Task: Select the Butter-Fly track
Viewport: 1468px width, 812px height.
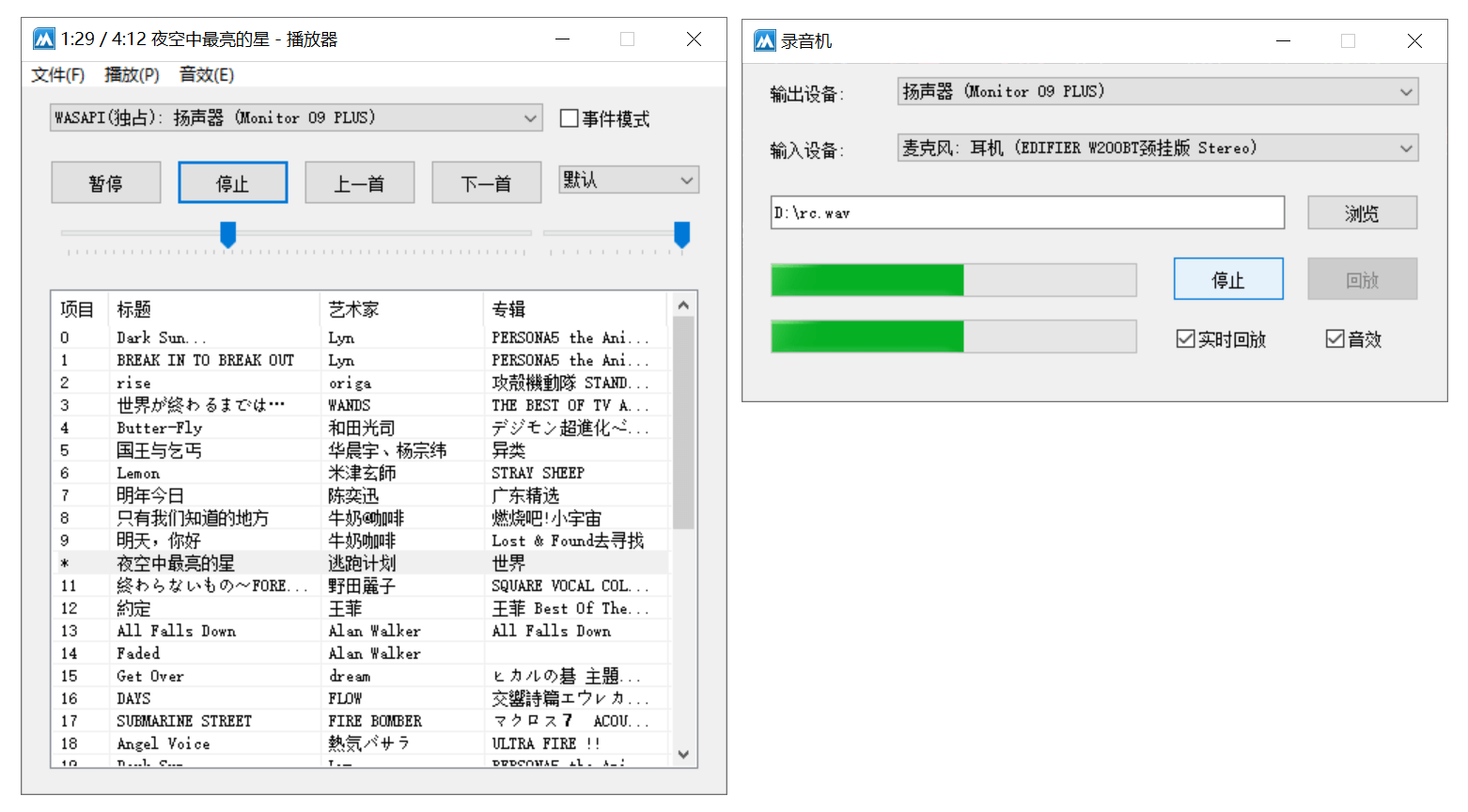Action: (x=160, y=428)
